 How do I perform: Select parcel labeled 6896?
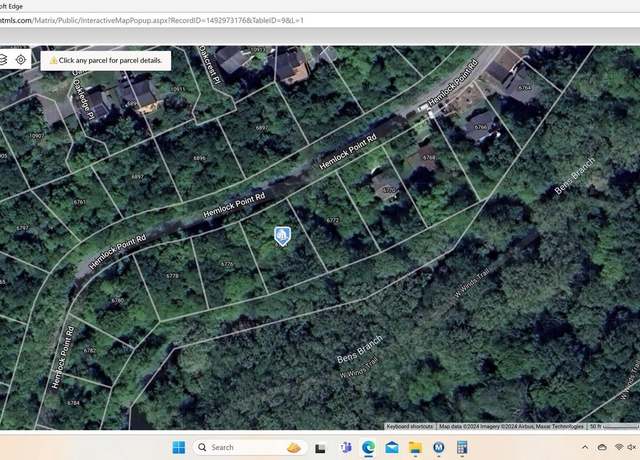pyautogui.click(x=200, y=158)
